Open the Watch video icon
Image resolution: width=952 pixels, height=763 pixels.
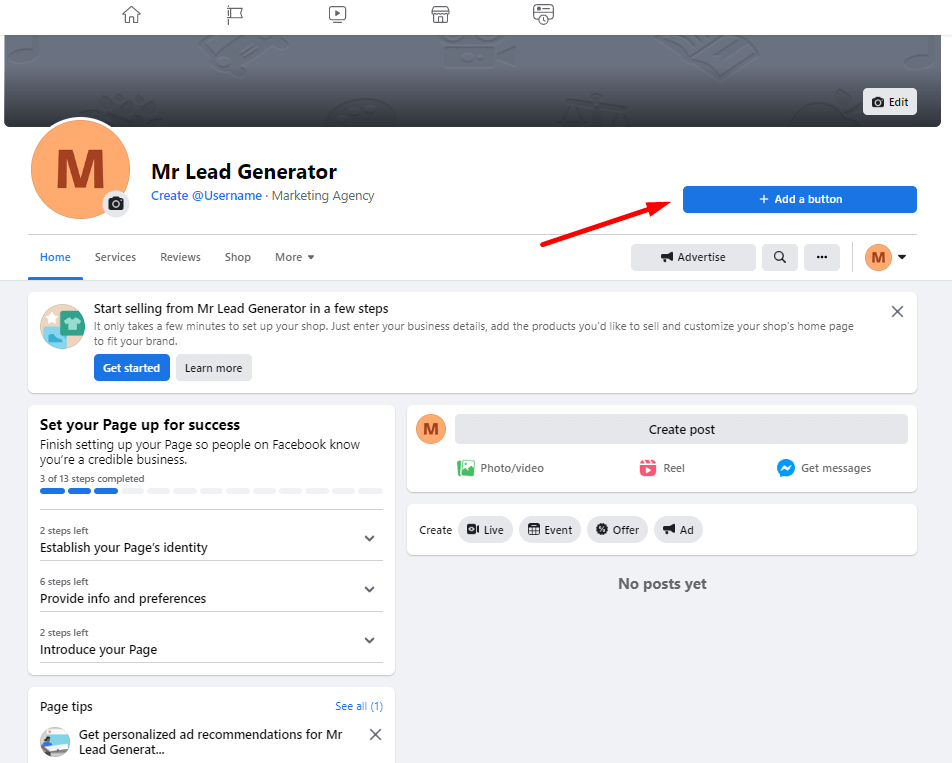(x=337, y=15)
